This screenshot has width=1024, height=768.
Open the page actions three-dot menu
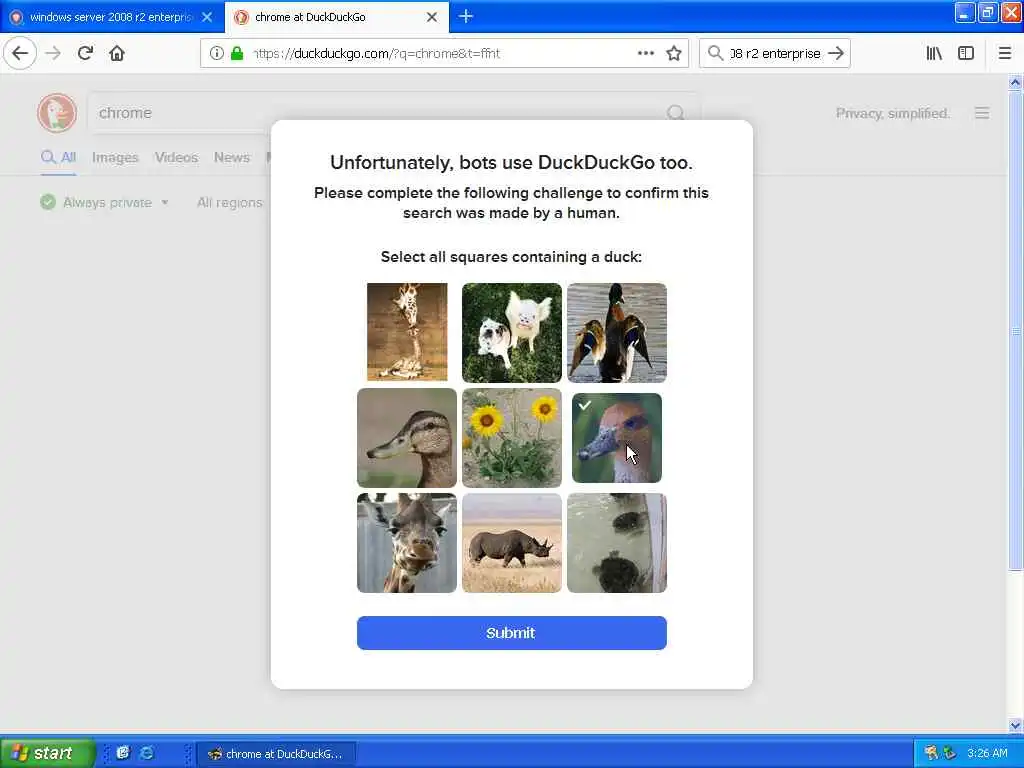coord(645,53)
